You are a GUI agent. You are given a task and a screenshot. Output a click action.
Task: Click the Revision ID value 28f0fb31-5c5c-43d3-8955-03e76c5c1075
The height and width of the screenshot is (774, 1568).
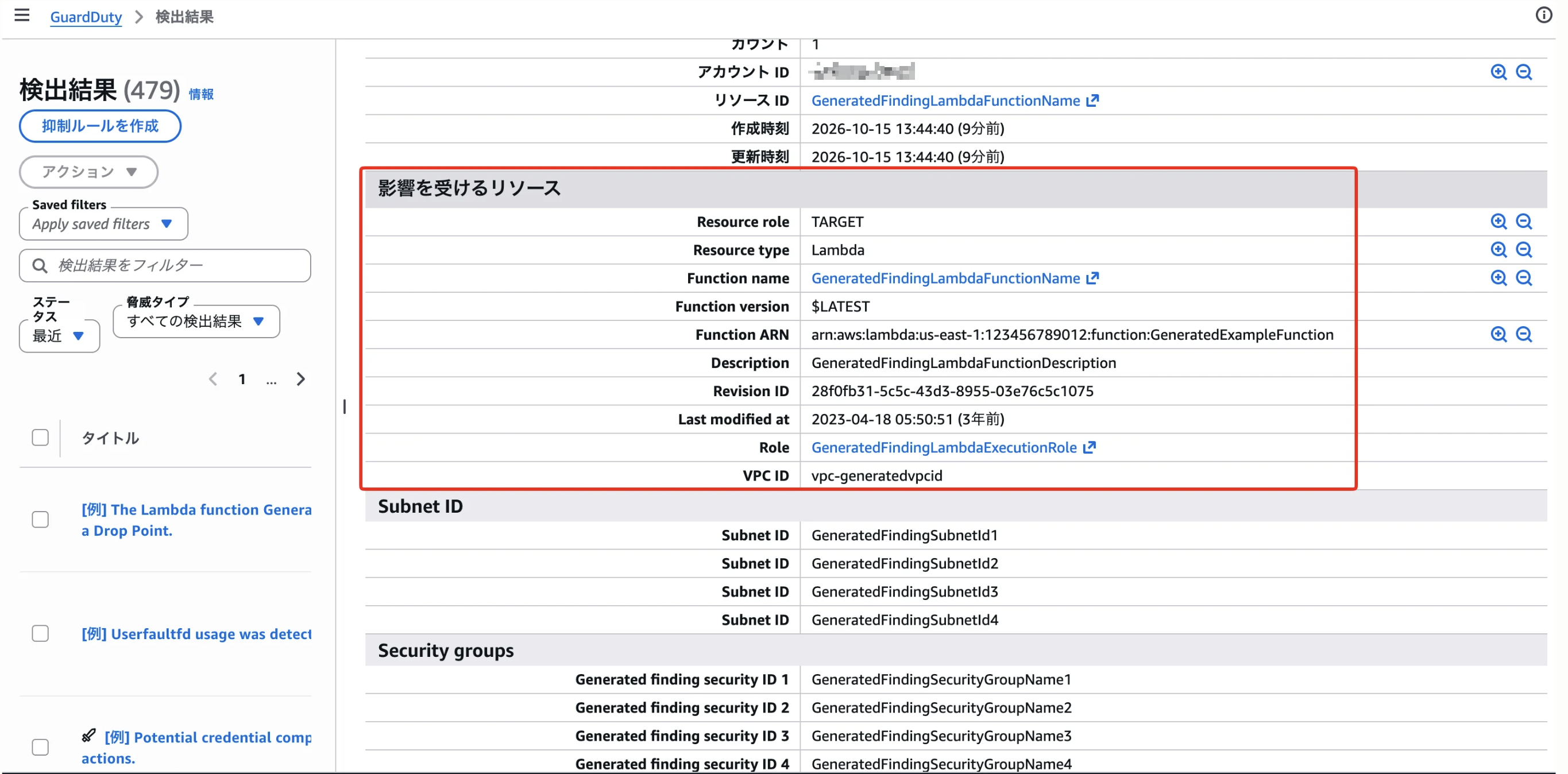tap(952, 390)
